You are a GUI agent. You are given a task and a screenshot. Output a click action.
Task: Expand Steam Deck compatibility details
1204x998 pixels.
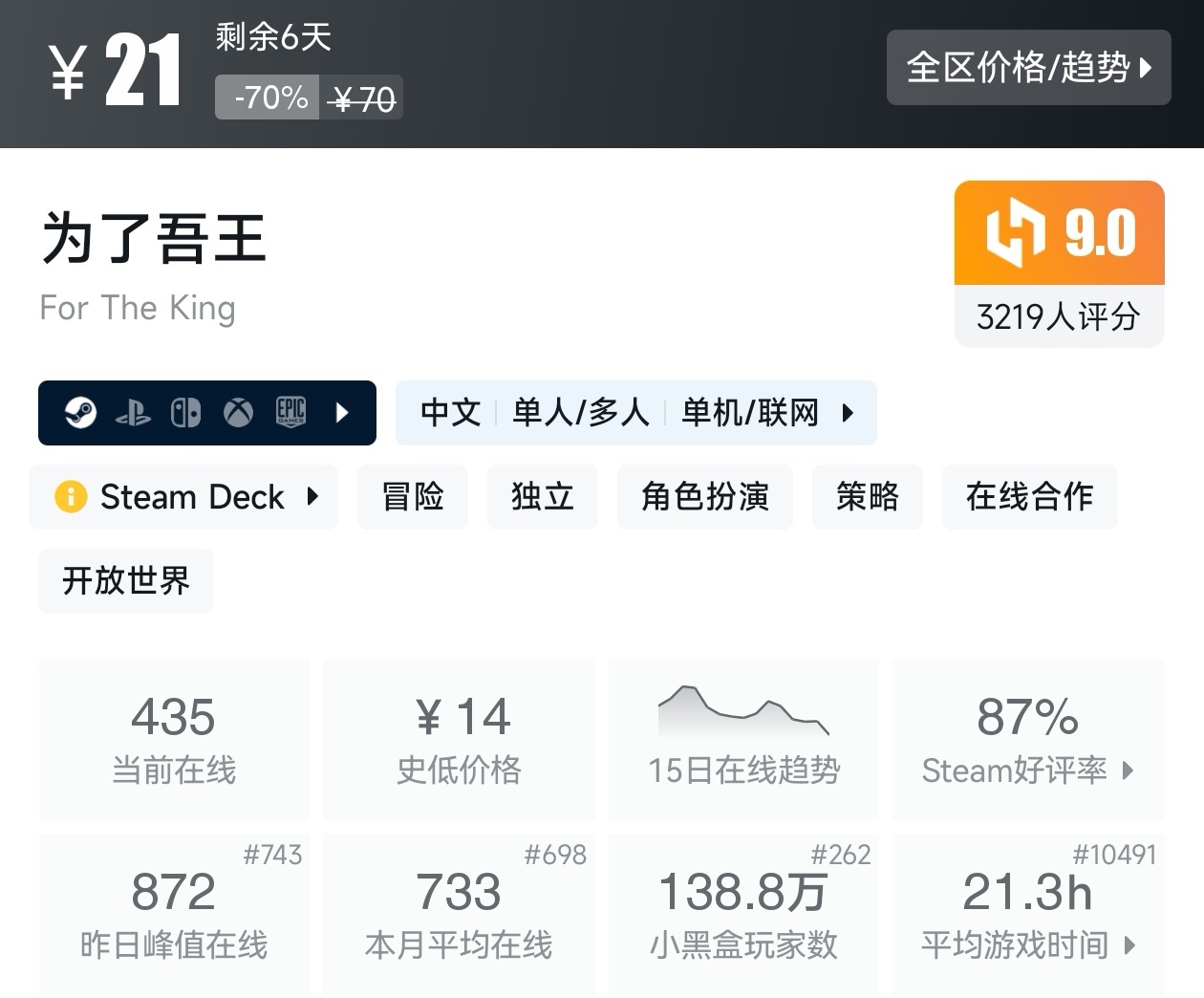click(312, 496)
